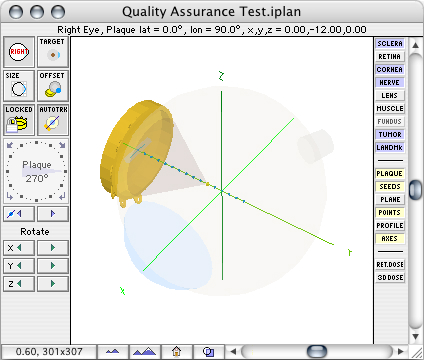
Task: Toggle PLAQUE display button
Action: click(390, 174)
